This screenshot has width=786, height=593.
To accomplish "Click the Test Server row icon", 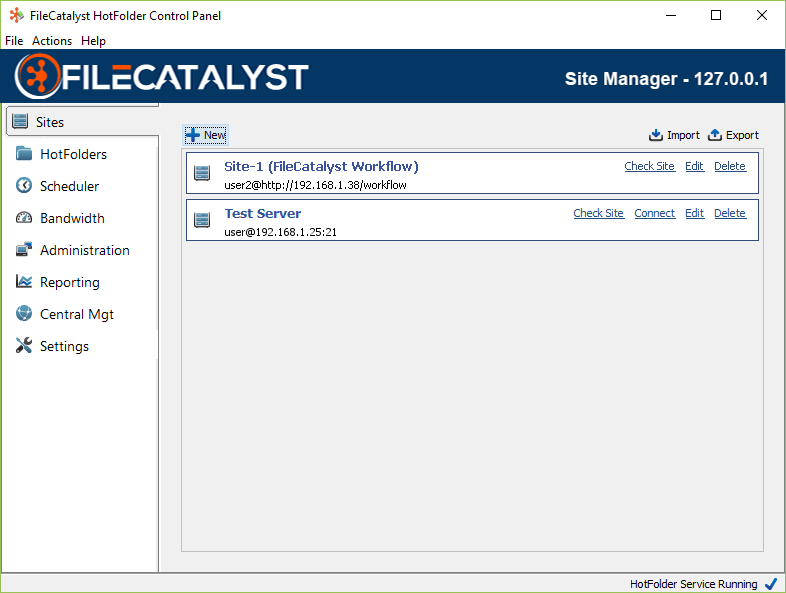I will pos(202,220).
